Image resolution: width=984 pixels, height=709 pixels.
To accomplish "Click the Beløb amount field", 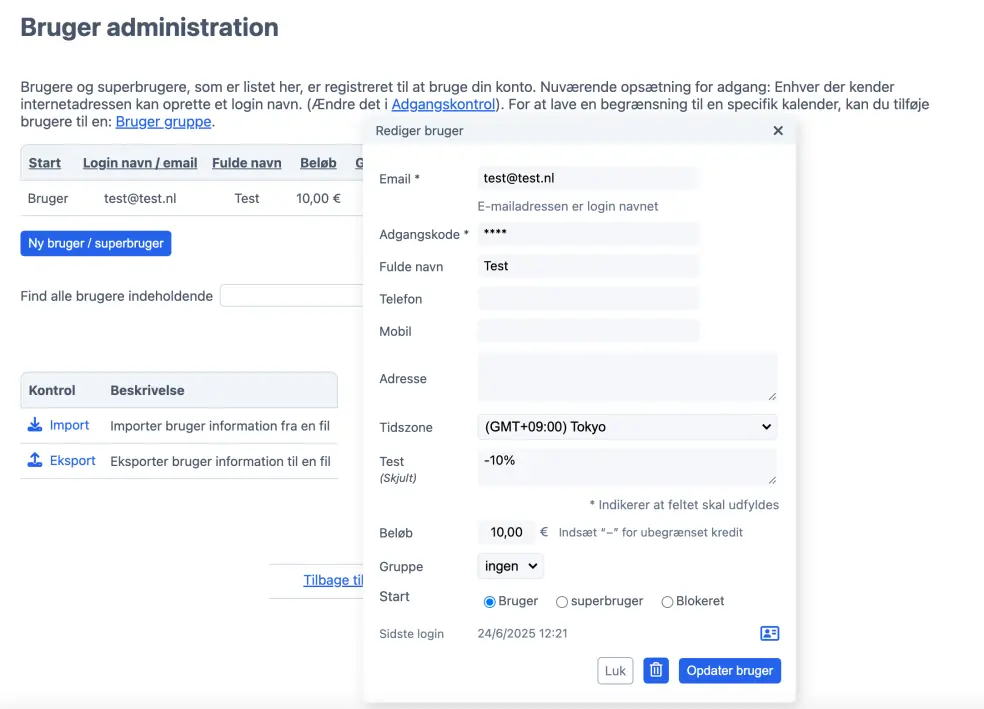I will pos(506,533).
